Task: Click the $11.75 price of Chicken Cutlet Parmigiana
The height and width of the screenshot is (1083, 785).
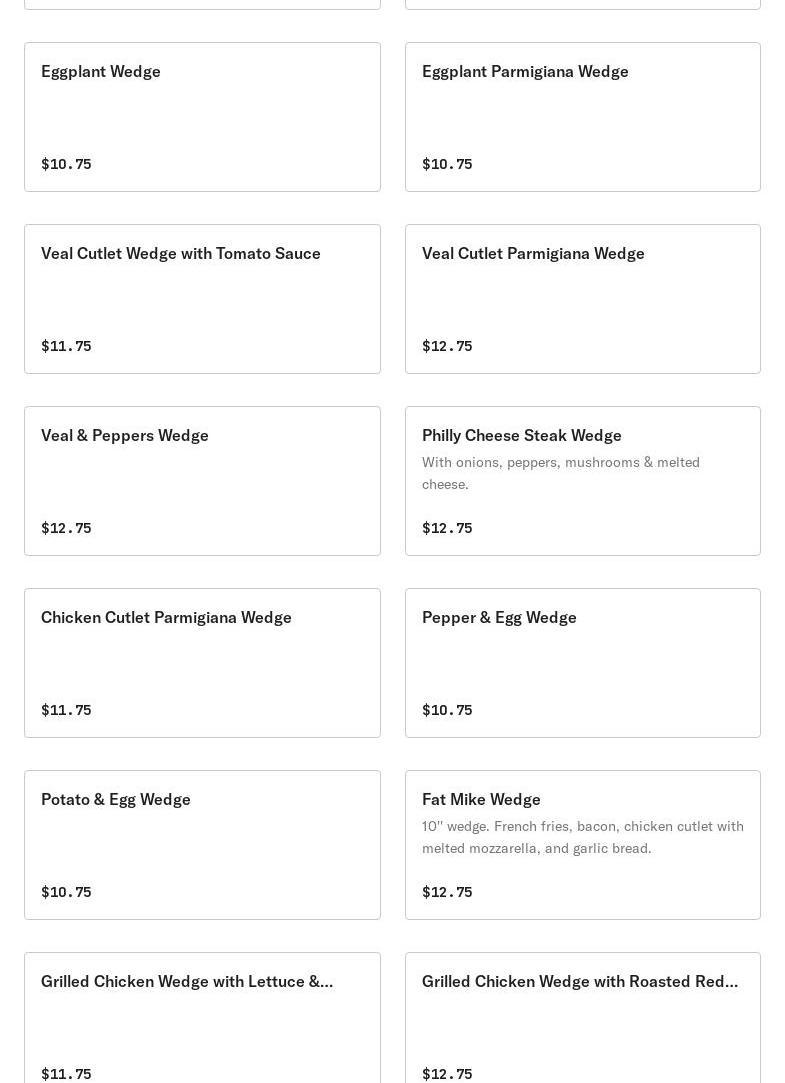Action: (x=66, y=710)
